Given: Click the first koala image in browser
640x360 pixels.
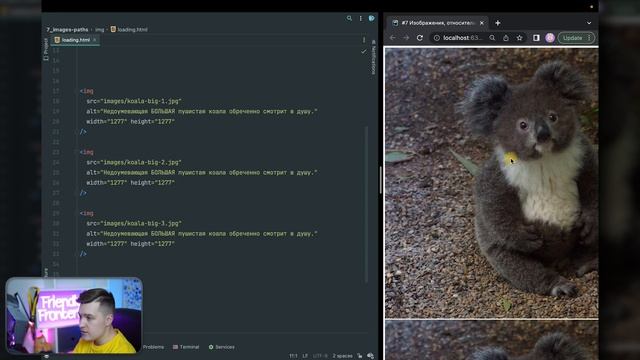Looking at the screenshot, I should point(491,183).
